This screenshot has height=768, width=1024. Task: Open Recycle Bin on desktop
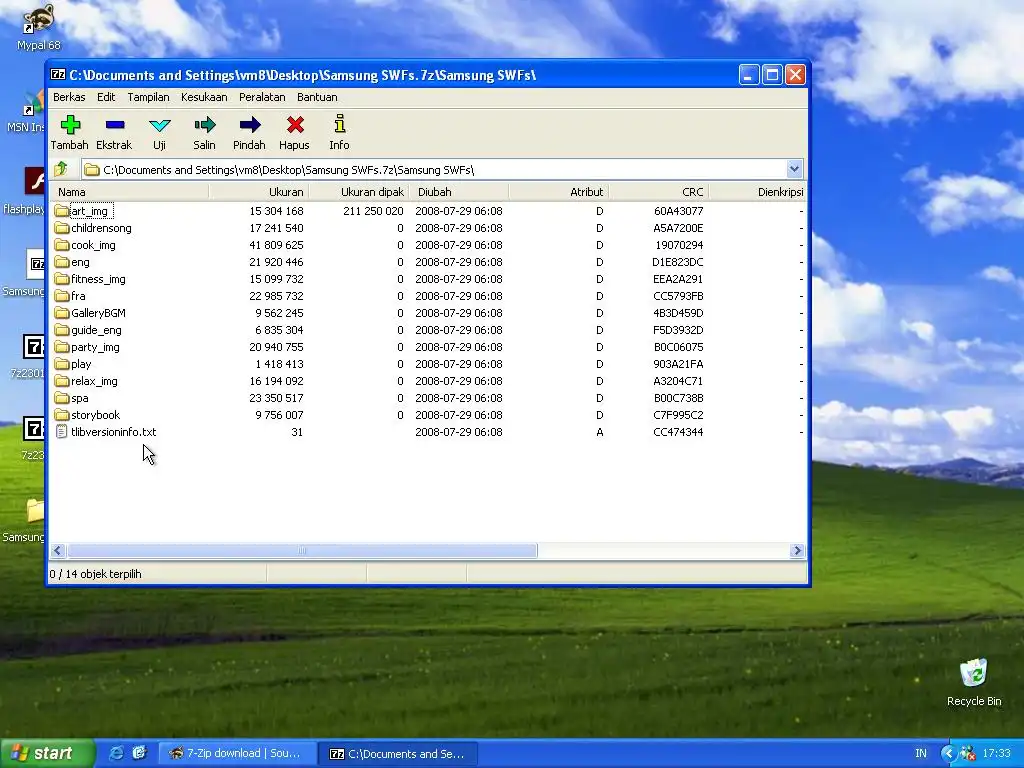click(x=974, y=682)
